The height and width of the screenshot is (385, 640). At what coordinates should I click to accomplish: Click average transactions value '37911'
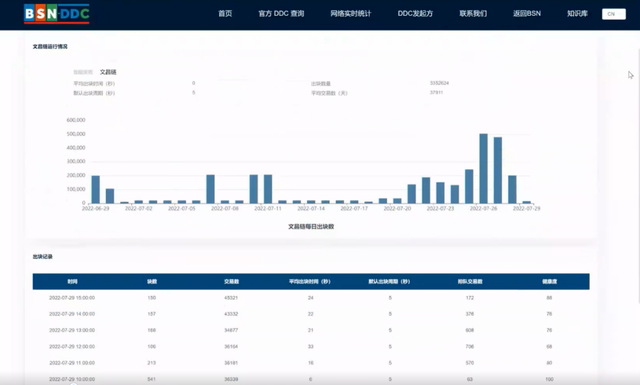pyautogui.click(x=436, y=93)
